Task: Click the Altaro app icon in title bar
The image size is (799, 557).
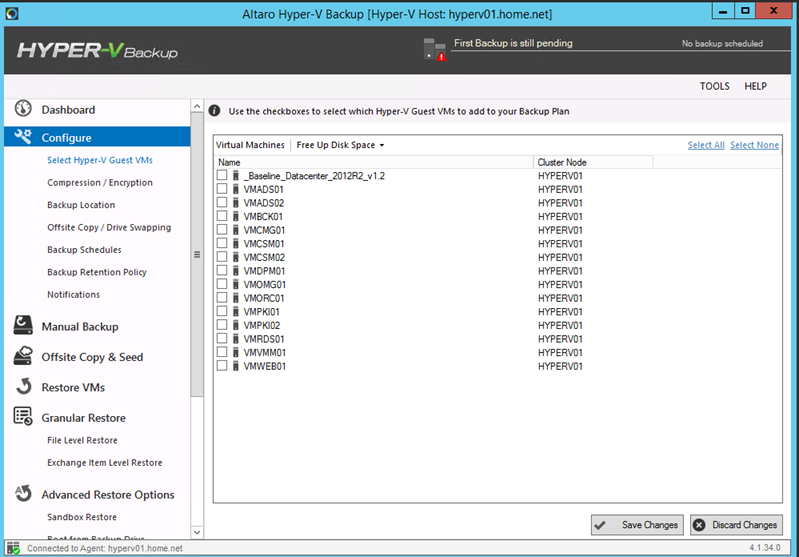Action: pos(12,13)
